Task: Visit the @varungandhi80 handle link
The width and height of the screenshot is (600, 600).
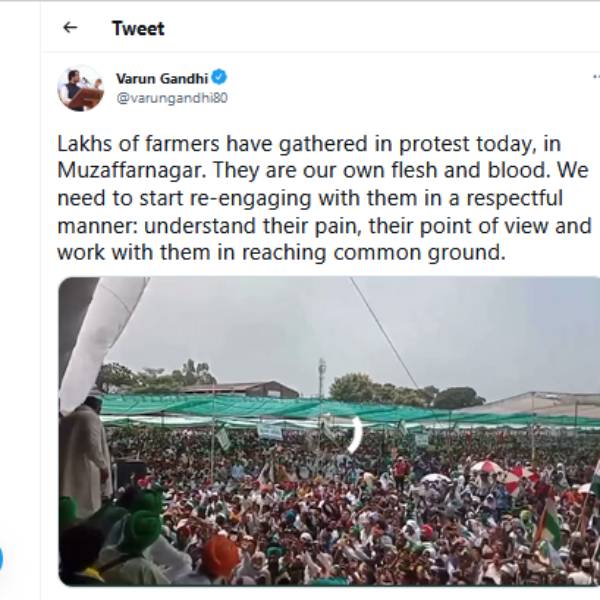Action: pos(172,98)
